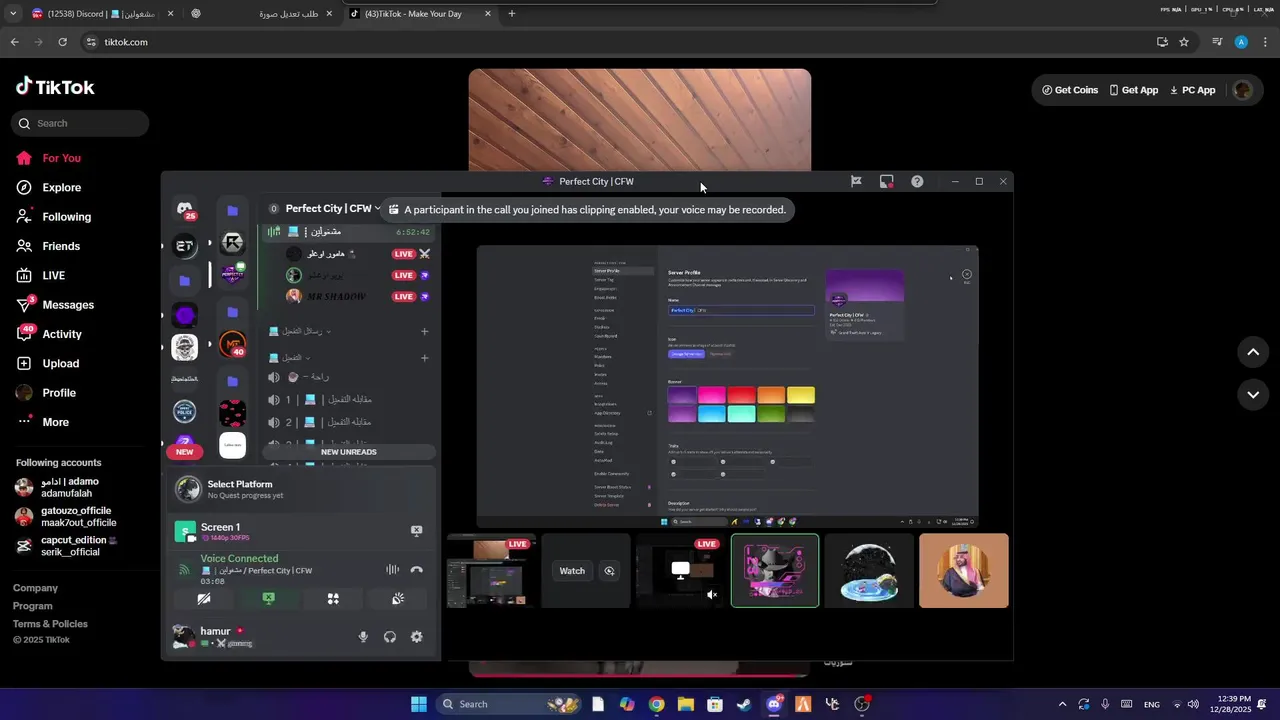Click PC App on TikTok
Screen dimensions: 1280x720
(1192, 90)
